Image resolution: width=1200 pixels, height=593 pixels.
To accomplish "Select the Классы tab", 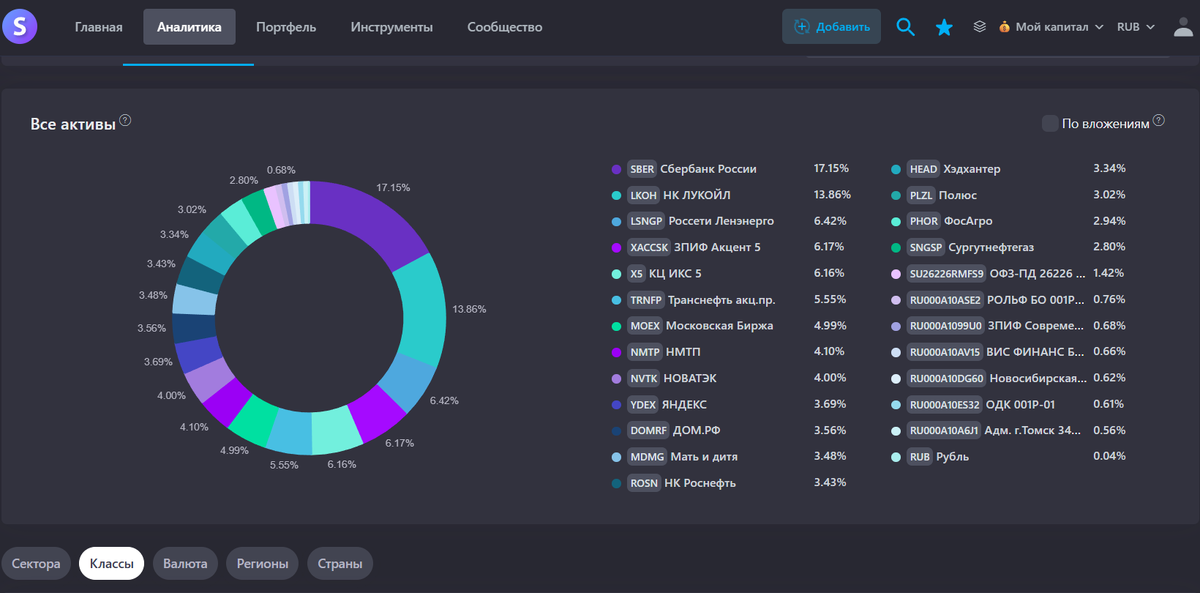I will pos(112,563).
